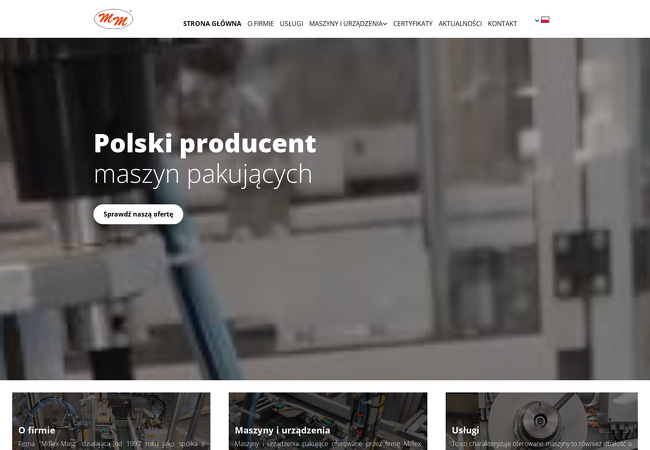Screen dimensions: 650x450
Task: Select the Polish flag language icon
Action: click(x=545, y=19)
